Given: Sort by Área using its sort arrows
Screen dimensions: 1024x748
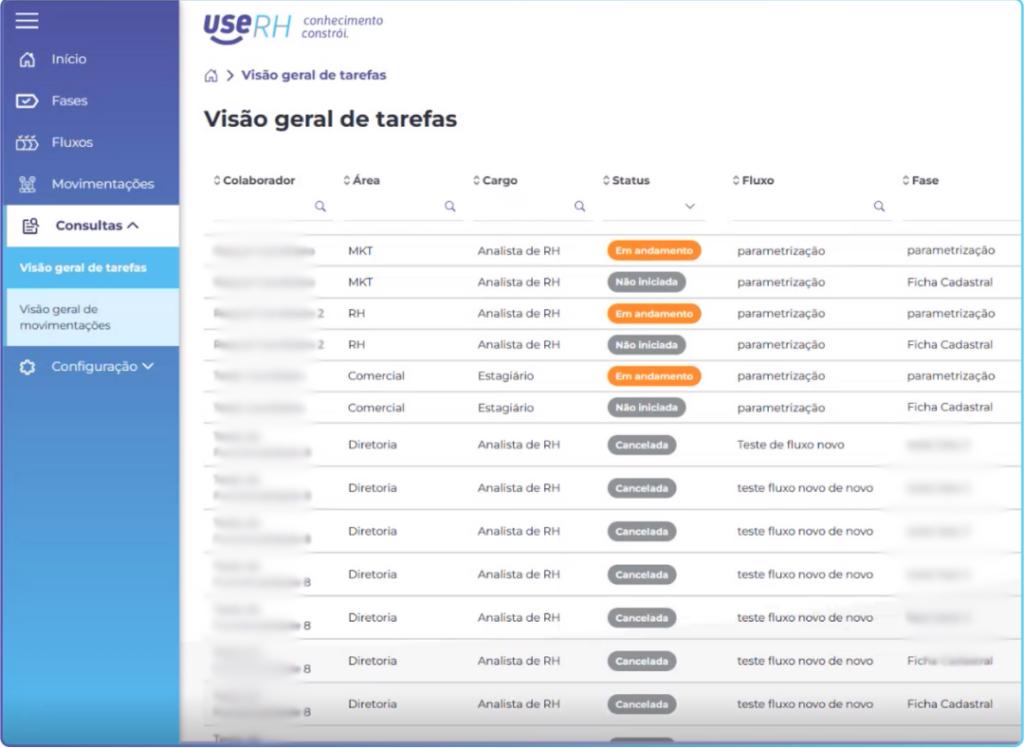Looking at the screenshot, I should [347, 180].
